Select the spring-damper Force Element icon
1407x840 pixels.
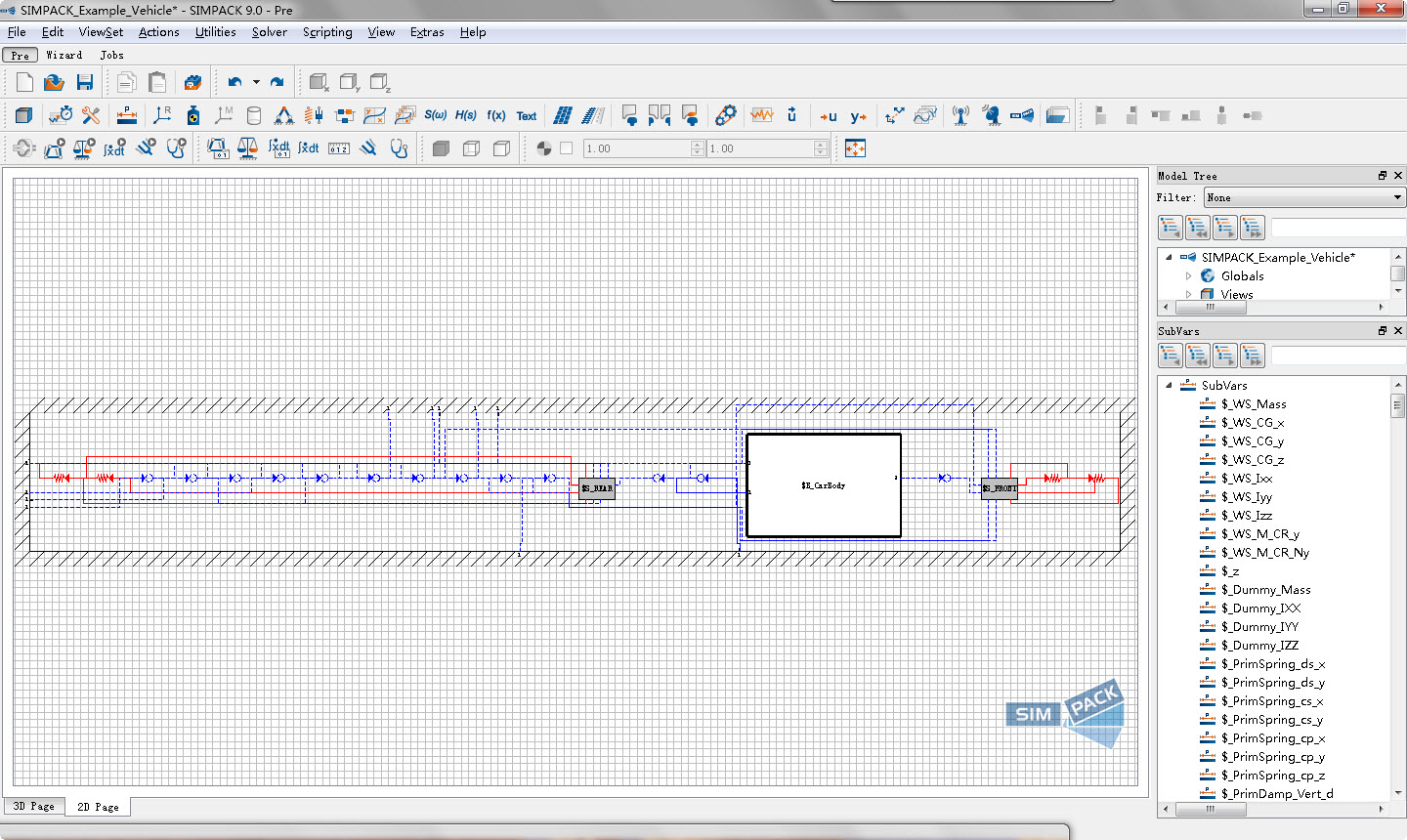314,115
